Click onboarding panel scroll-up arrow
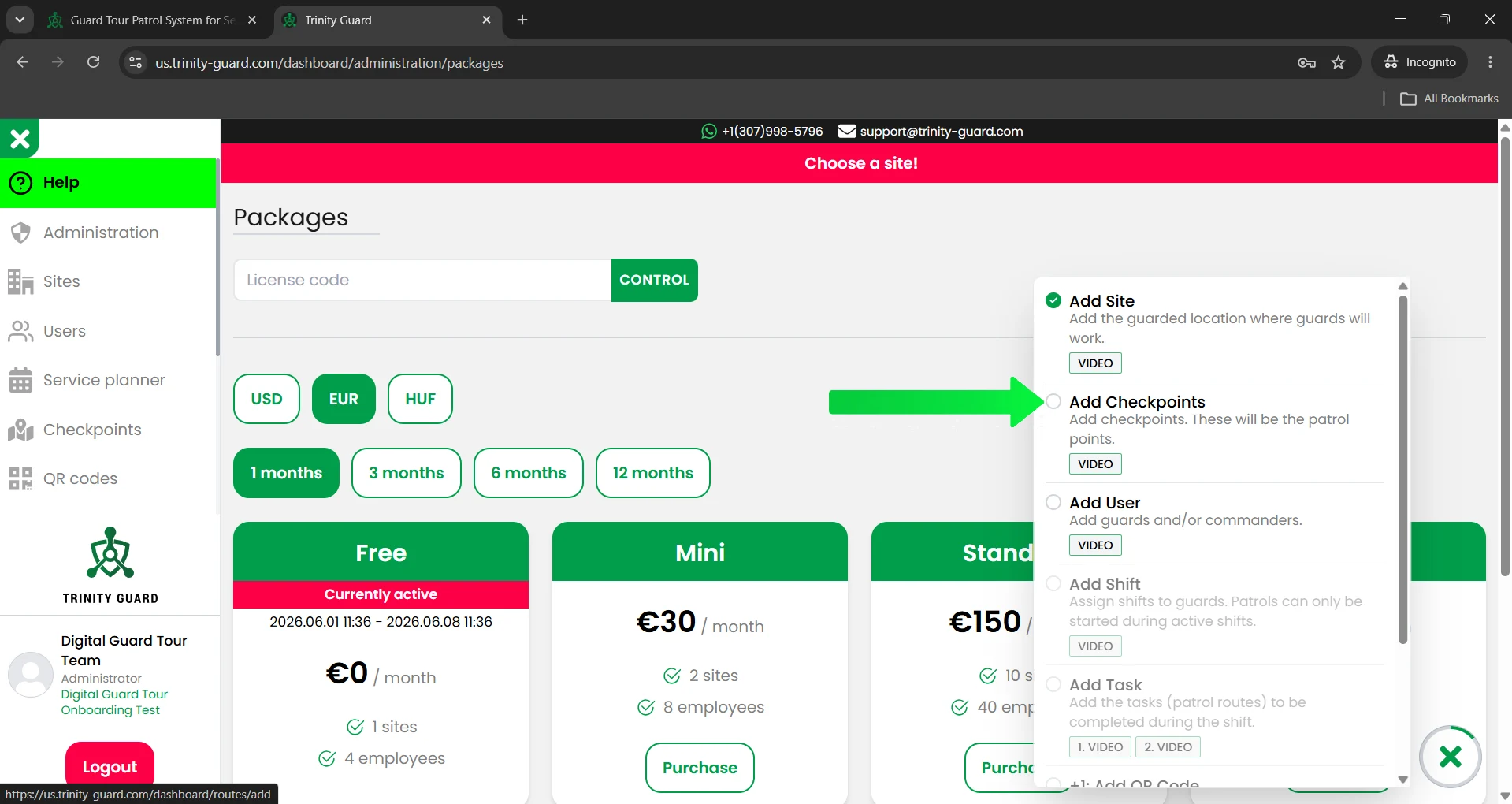Viewport: 1512px width, 804px height. click(x=1402, y=286)
